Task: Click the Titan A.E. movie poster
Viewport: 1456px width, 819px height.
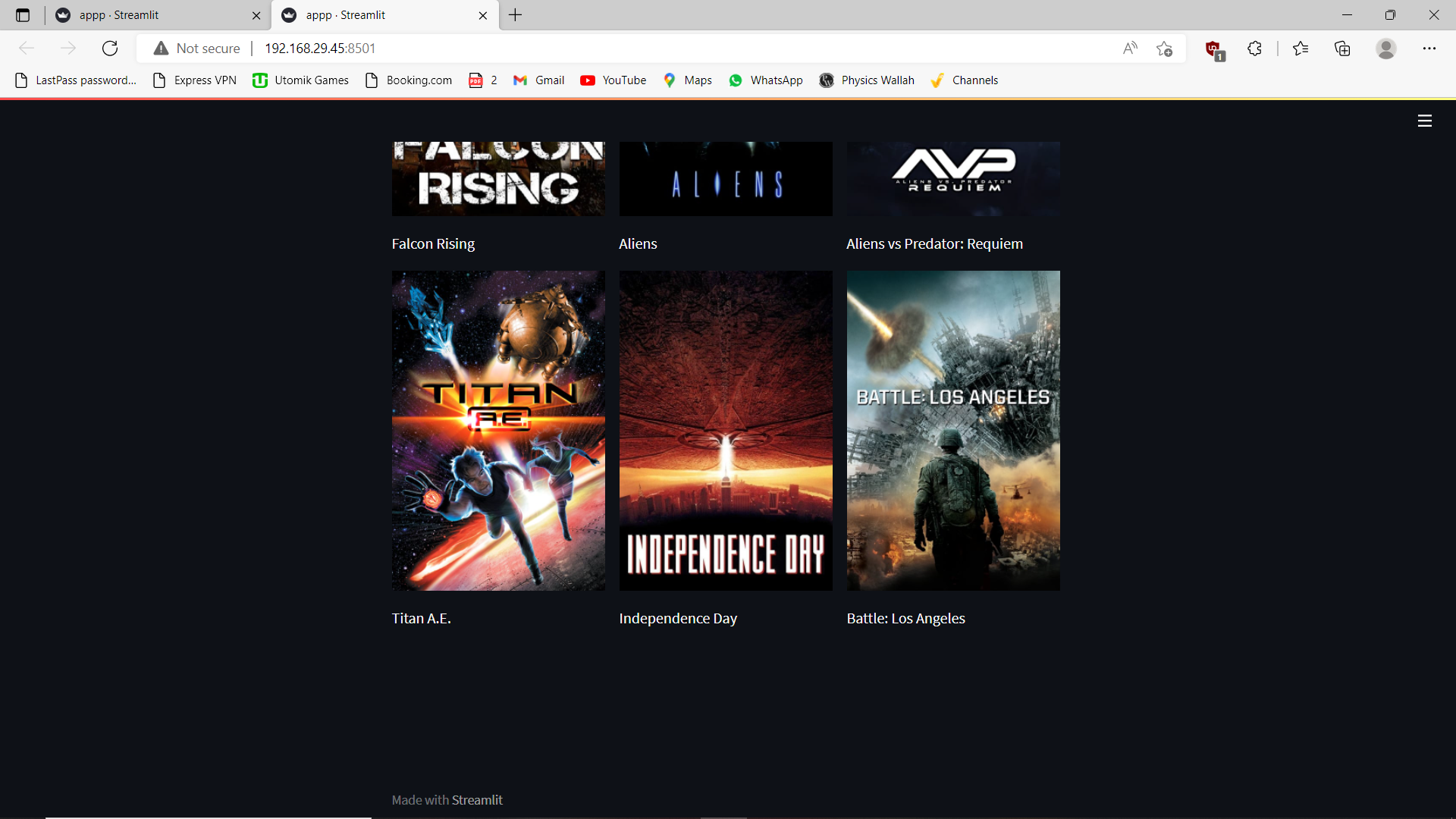Action: 498,430
